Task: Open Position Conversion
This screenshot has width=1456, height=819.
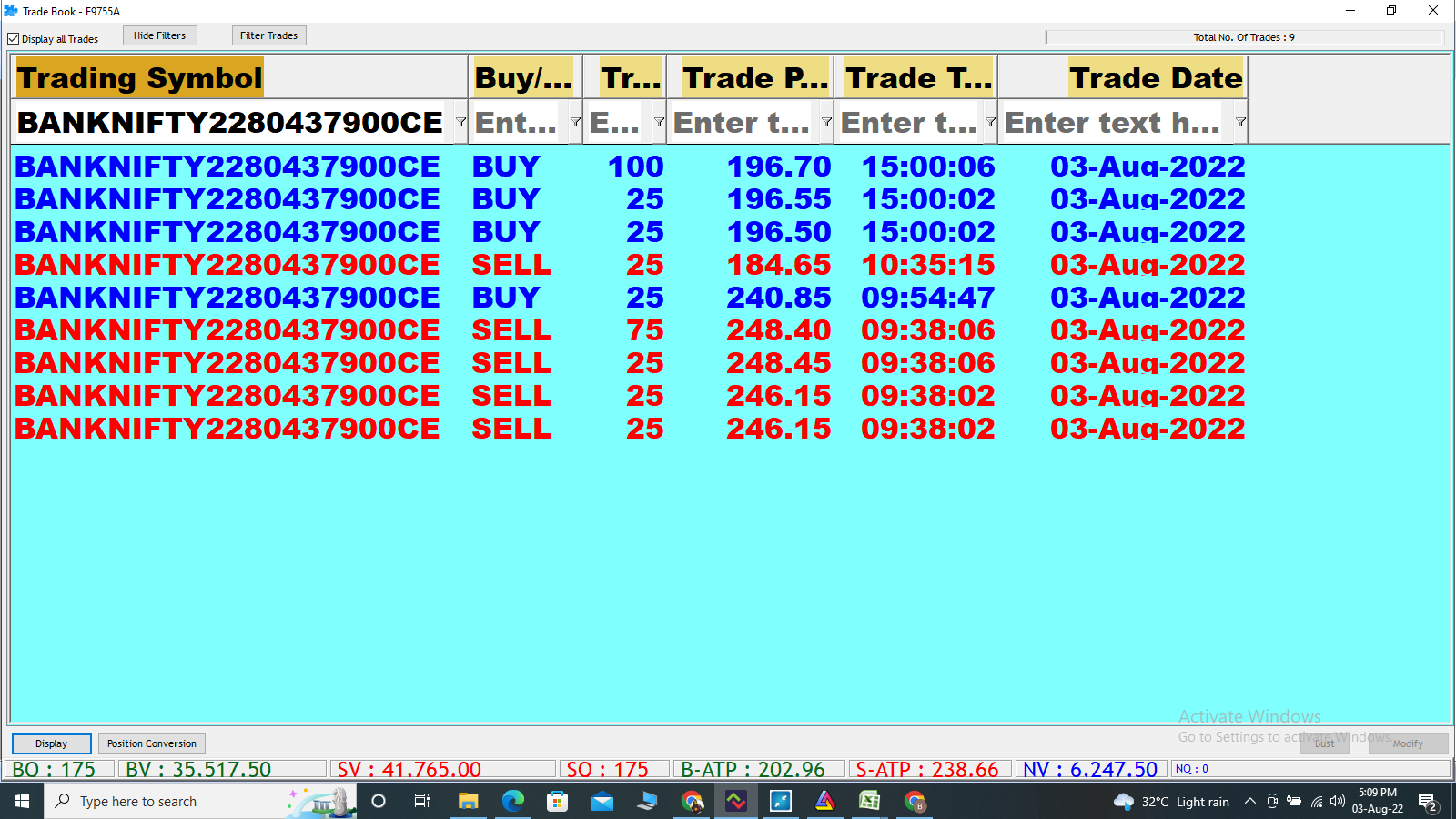Action: tap(152, 743)
